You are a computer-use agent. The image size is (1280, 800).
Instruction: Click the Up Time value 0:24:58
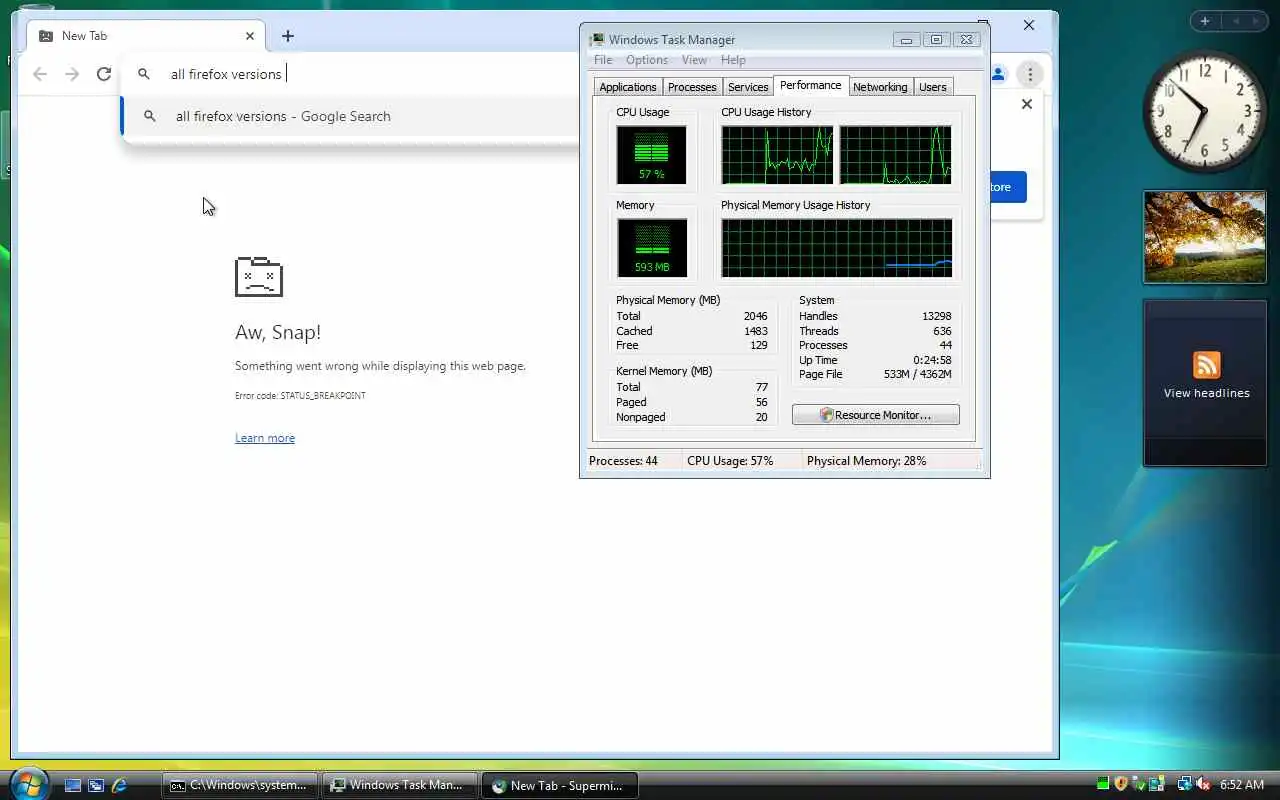click(932, 360)
